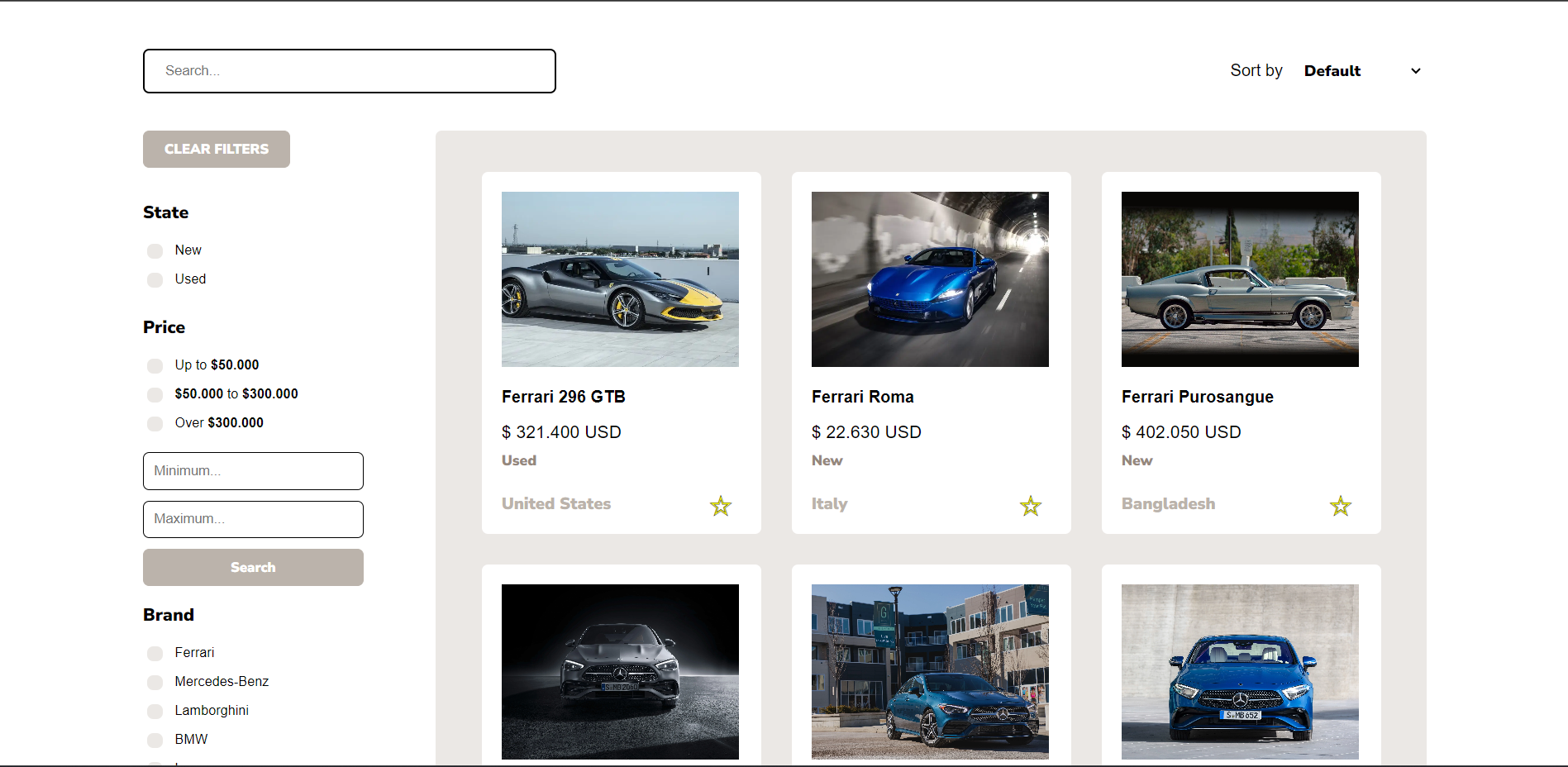
Task: Choose the Up to $50.000 price filter
Action: click(155, 365)
